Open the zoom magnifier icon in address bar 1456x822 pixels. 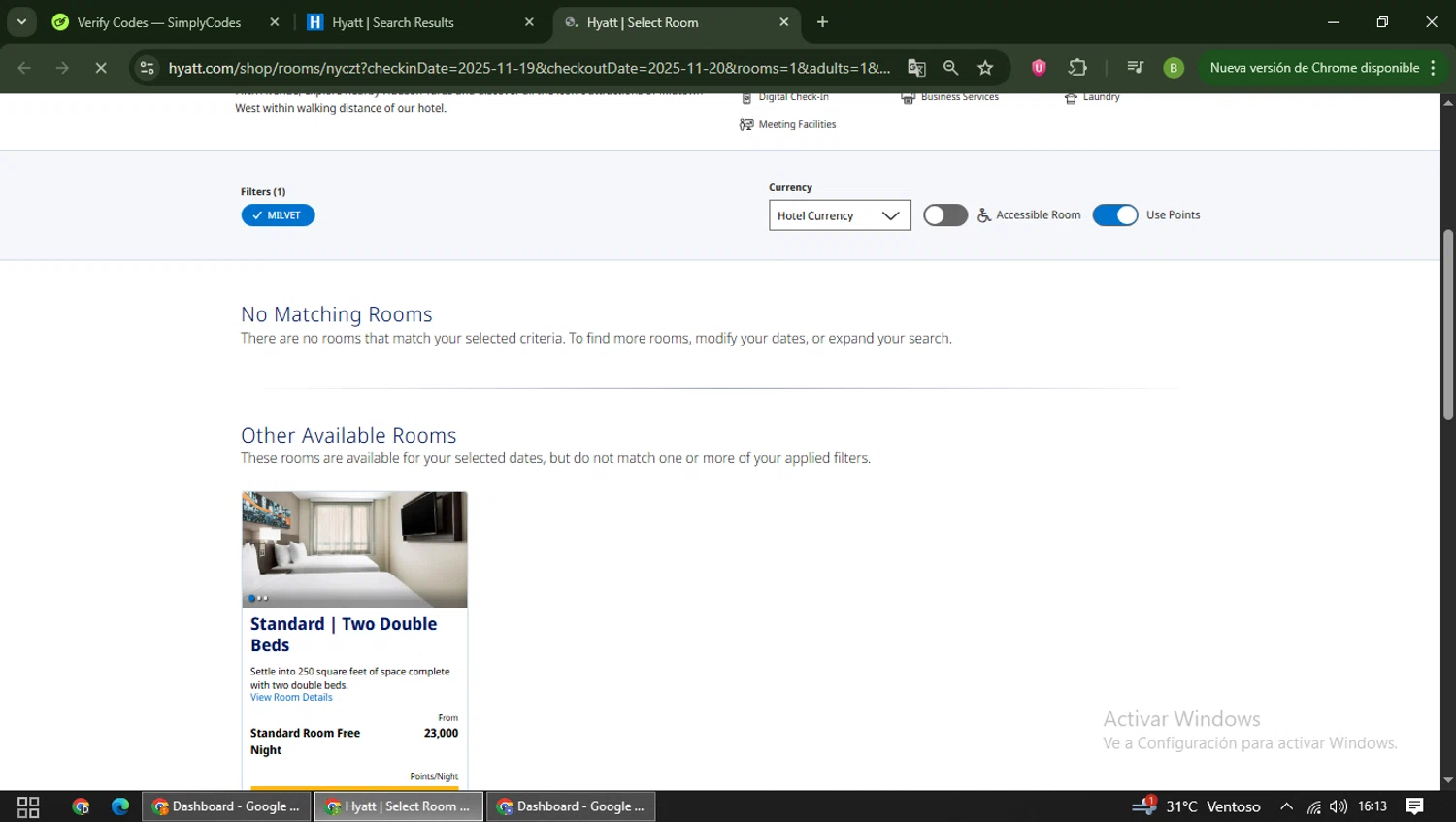coord(951,68)
